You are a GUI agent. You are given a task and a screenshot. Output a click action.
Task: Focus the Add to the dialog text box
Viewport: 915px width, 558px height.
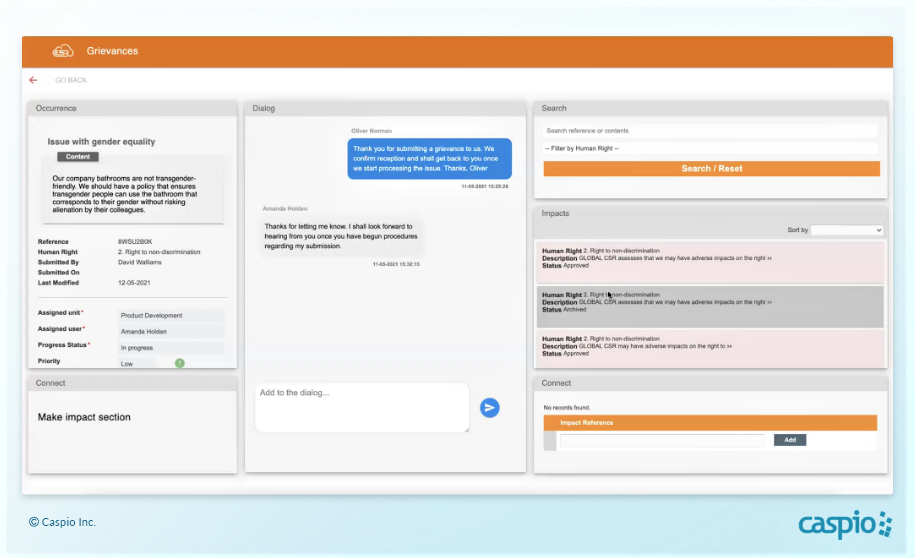pyautogui.click(x=361, y=407)
